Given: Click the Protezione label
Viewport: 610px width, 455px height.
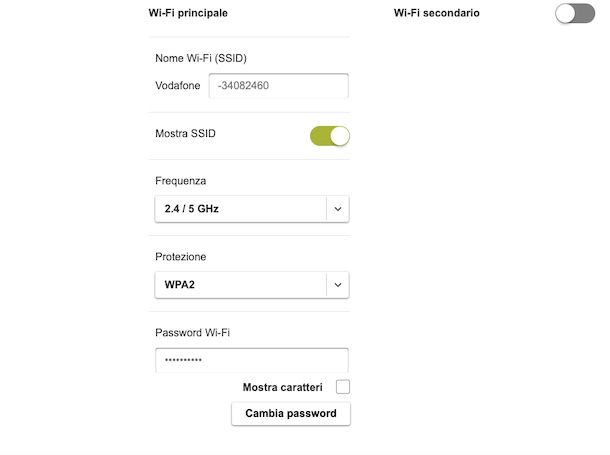Looking at the screenshot, I should pos(181,257).
